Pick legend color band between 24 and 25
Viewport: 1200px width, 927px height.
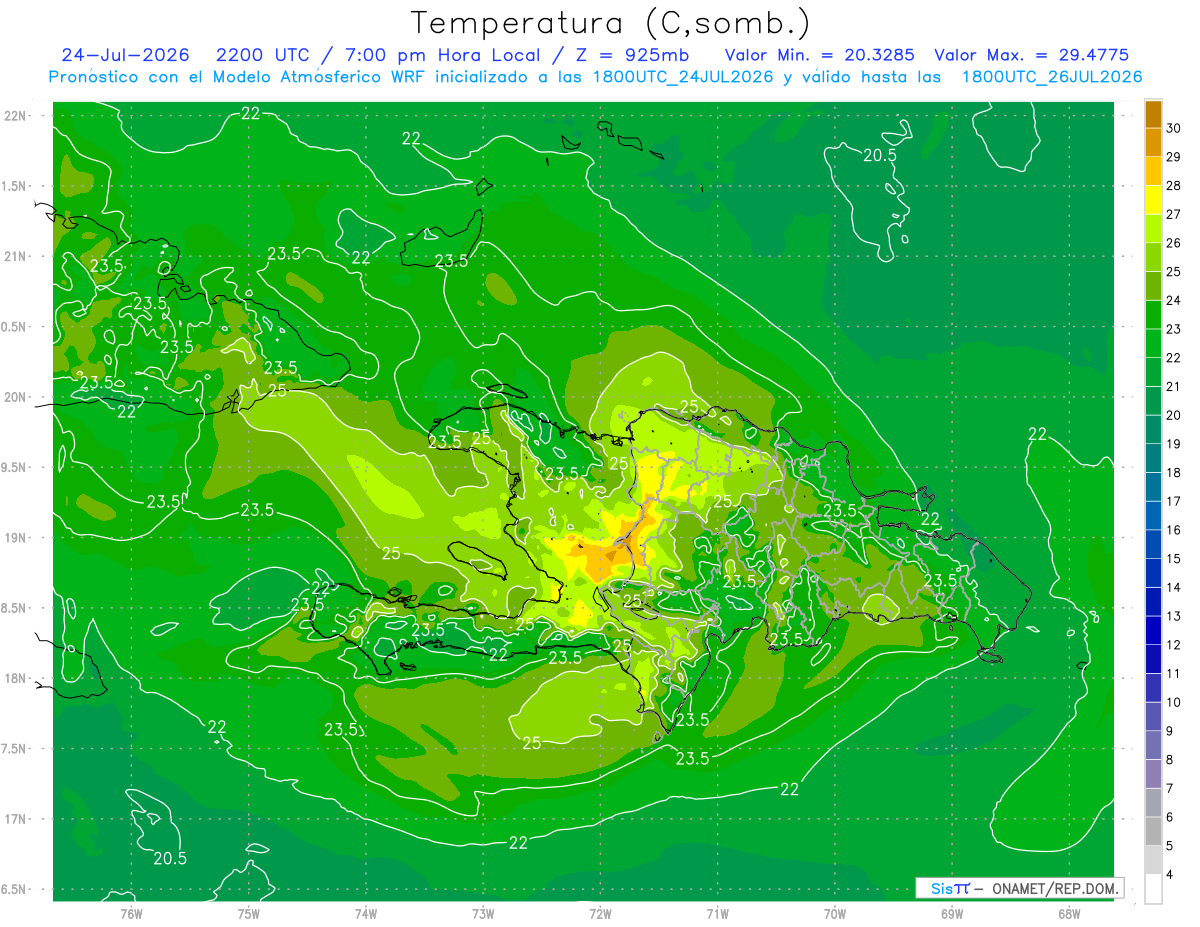(1153, 286)
